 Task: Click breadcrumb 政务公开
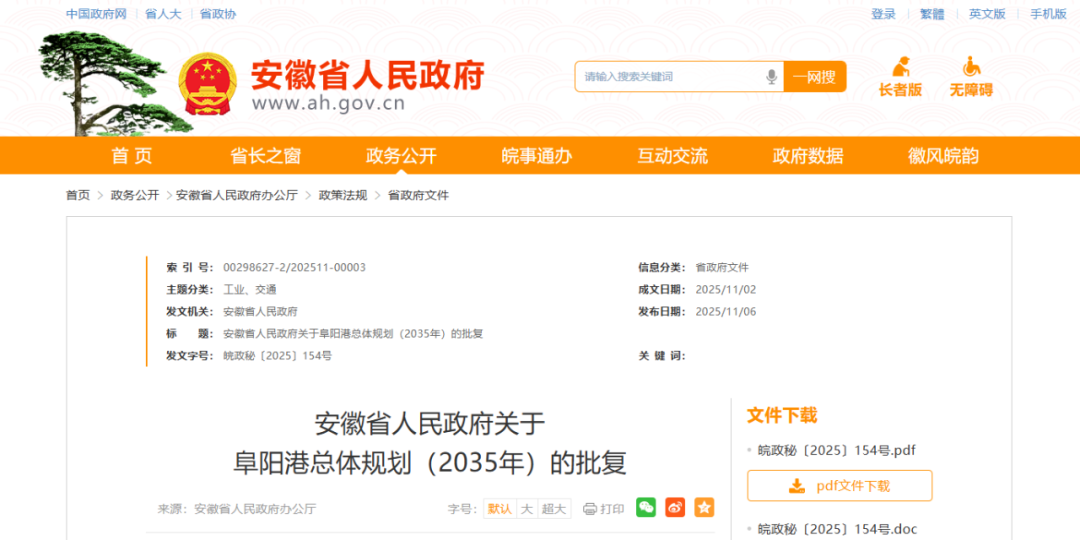[135, 195]
